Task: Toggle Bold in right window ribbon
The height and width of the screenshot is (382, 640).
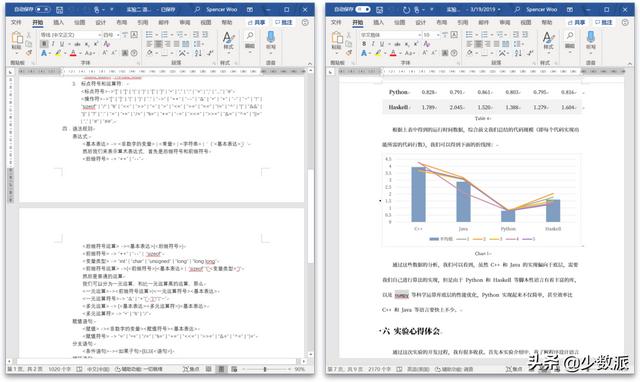Action: (x=364, y=44)
